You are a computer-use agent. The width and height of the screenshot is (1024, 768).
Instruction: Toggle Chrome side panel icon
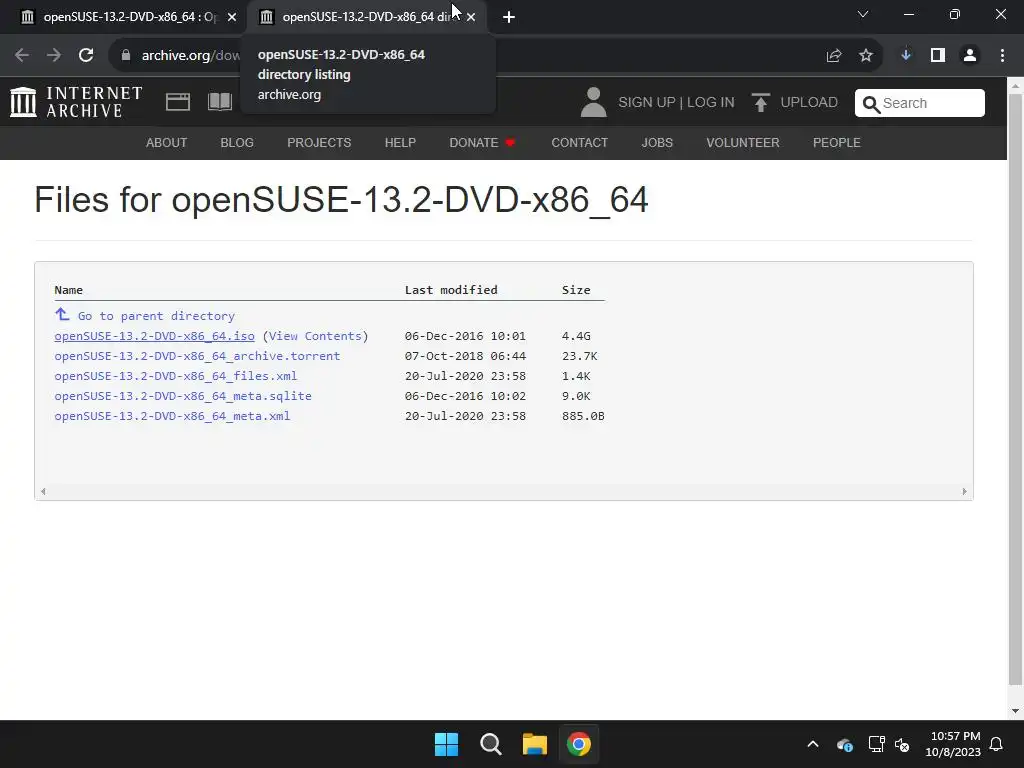(x=938, y=56)
